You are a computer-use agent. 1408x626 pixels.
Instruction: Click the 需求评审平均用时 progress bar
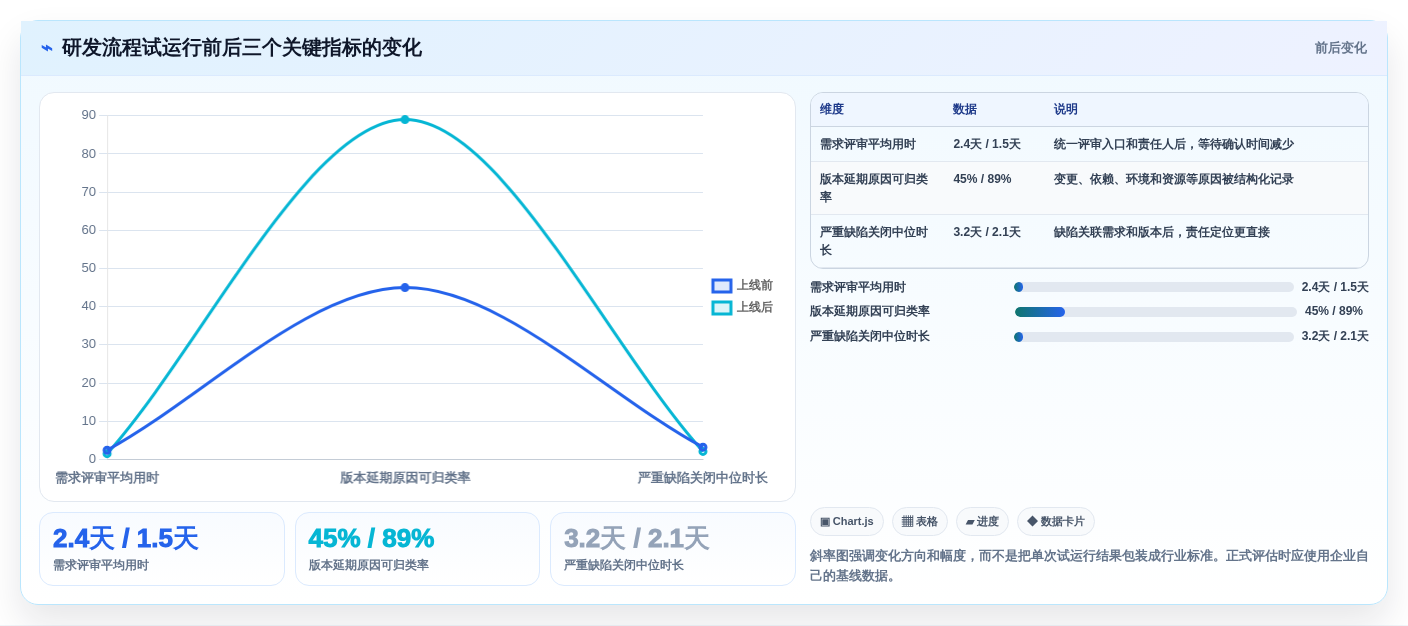1154,287
